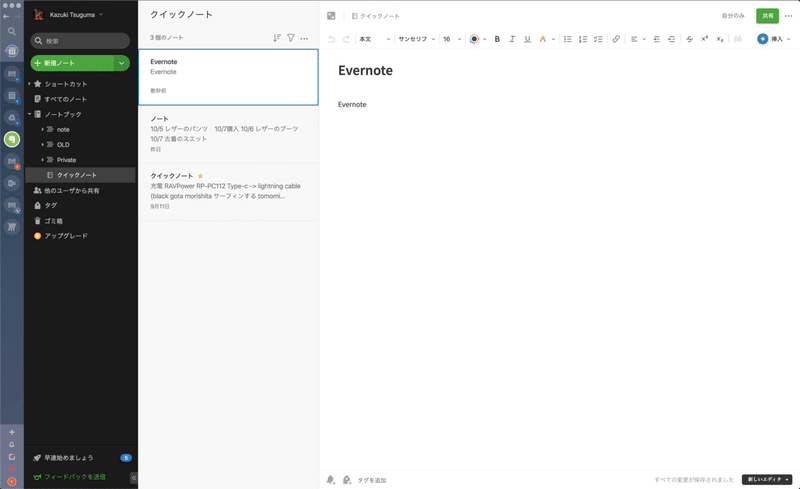Open the 本文 paragraph style dropdown
Screen dimensions: 800x489
374,39
